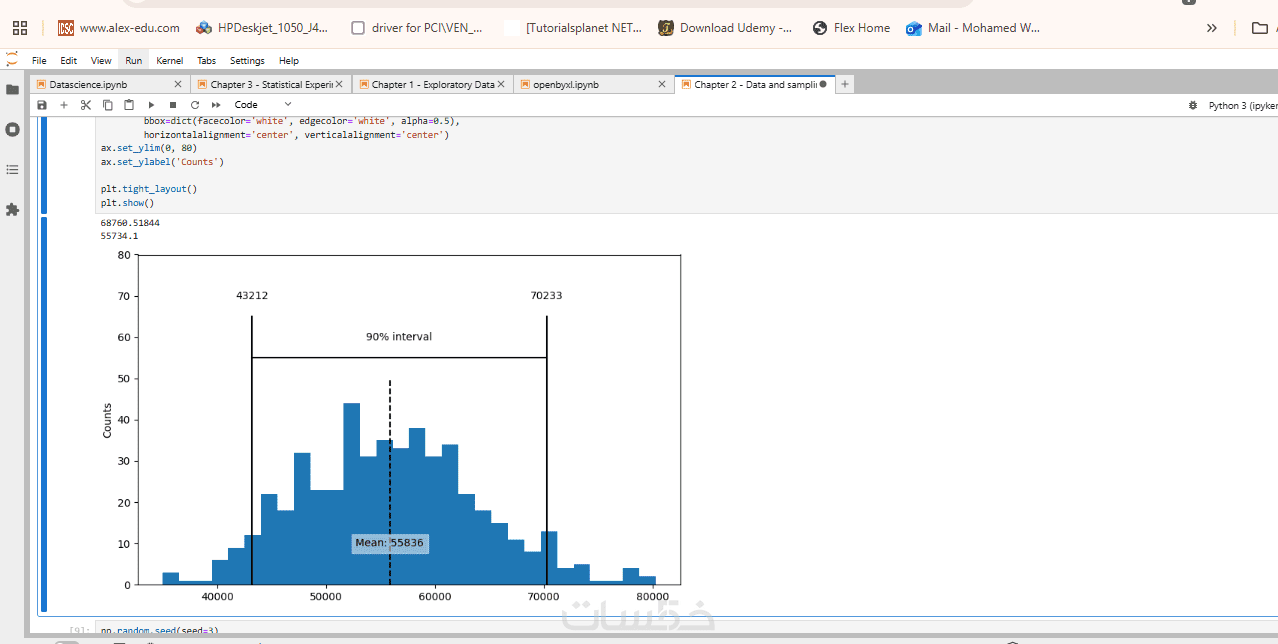
Task: Show the running terminals and kernels panel
Action: [12, 129]
